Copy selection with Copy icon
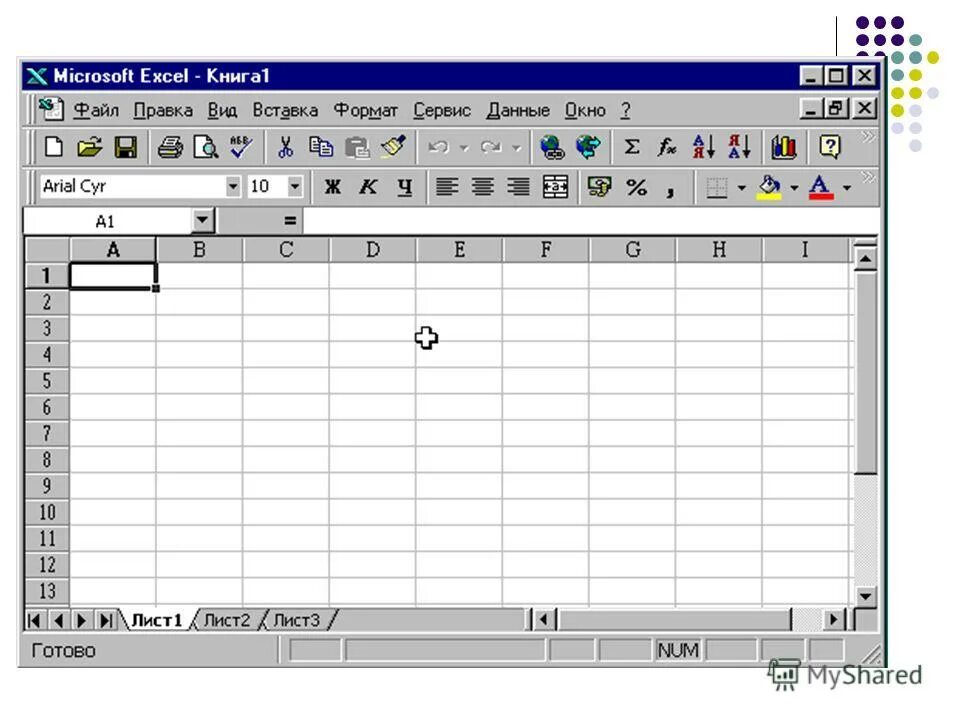 pos(321,147)
